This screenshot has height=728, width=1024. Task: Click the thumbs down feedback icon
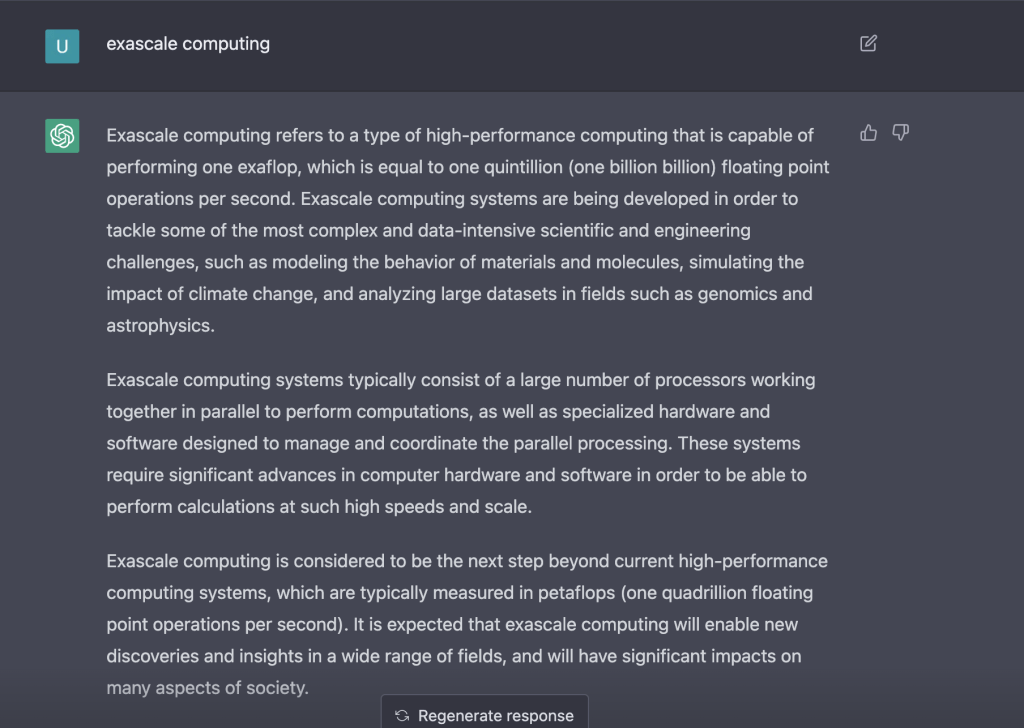click(900, 133)
